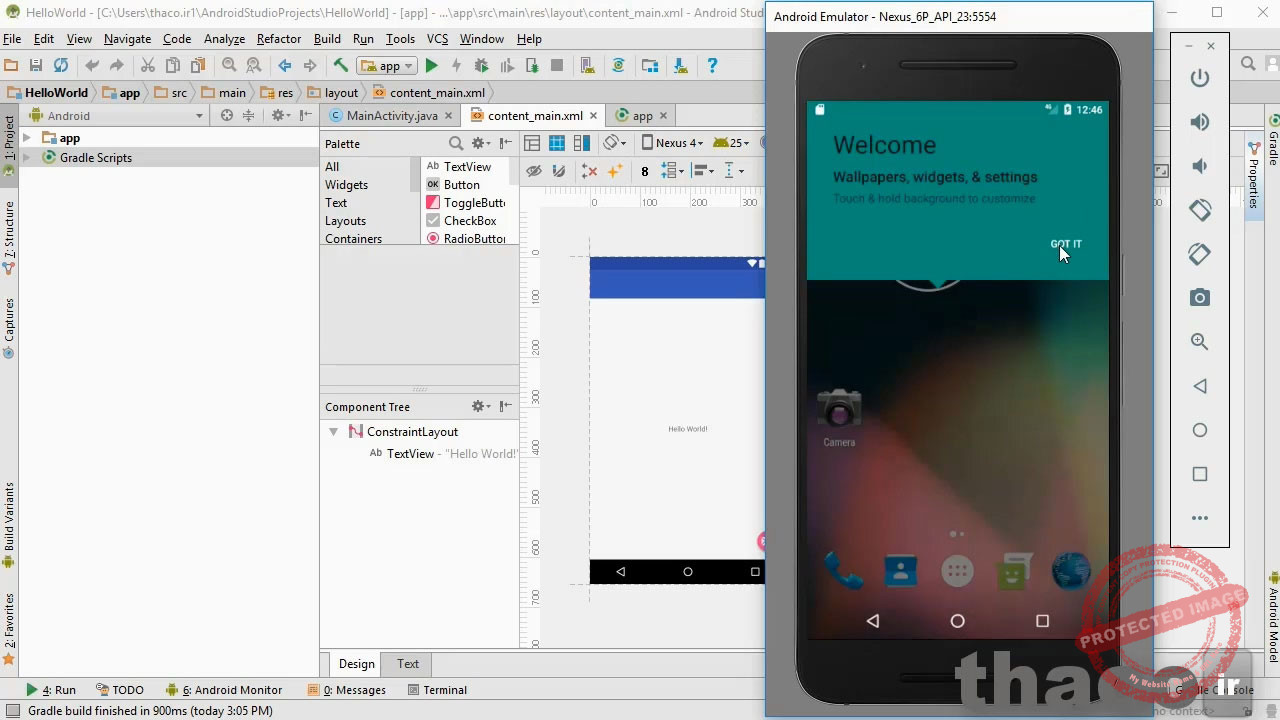Open the Text tab of the layout editor
This screenshot has height=720, width=1280.
407,663
